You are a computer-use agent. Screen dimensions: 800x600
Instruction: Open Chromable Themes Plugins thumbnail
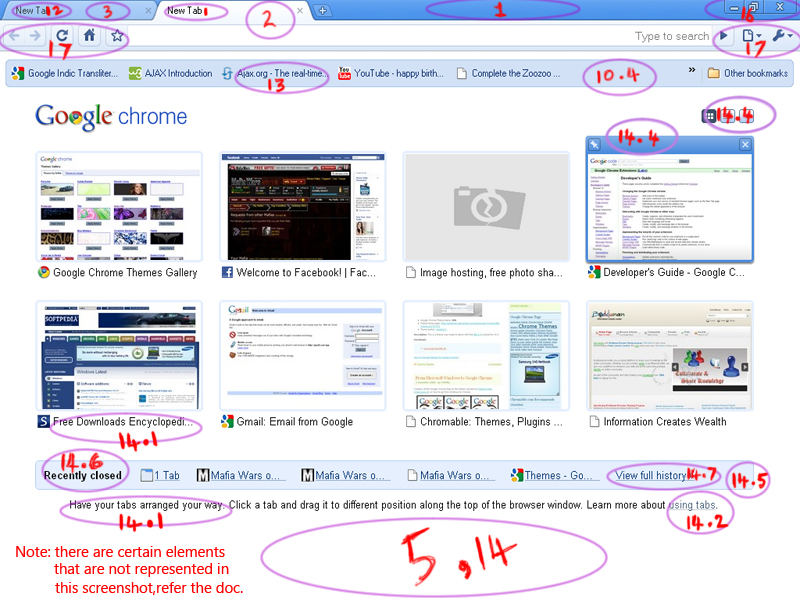tap(486, 356)
